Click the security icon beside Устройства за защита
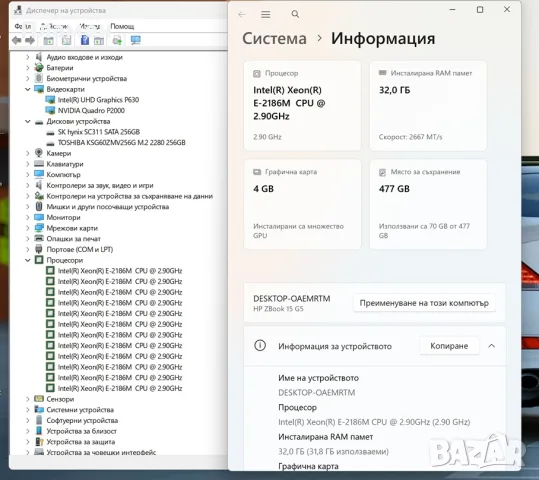539x480 pixels. click(39, 441)
